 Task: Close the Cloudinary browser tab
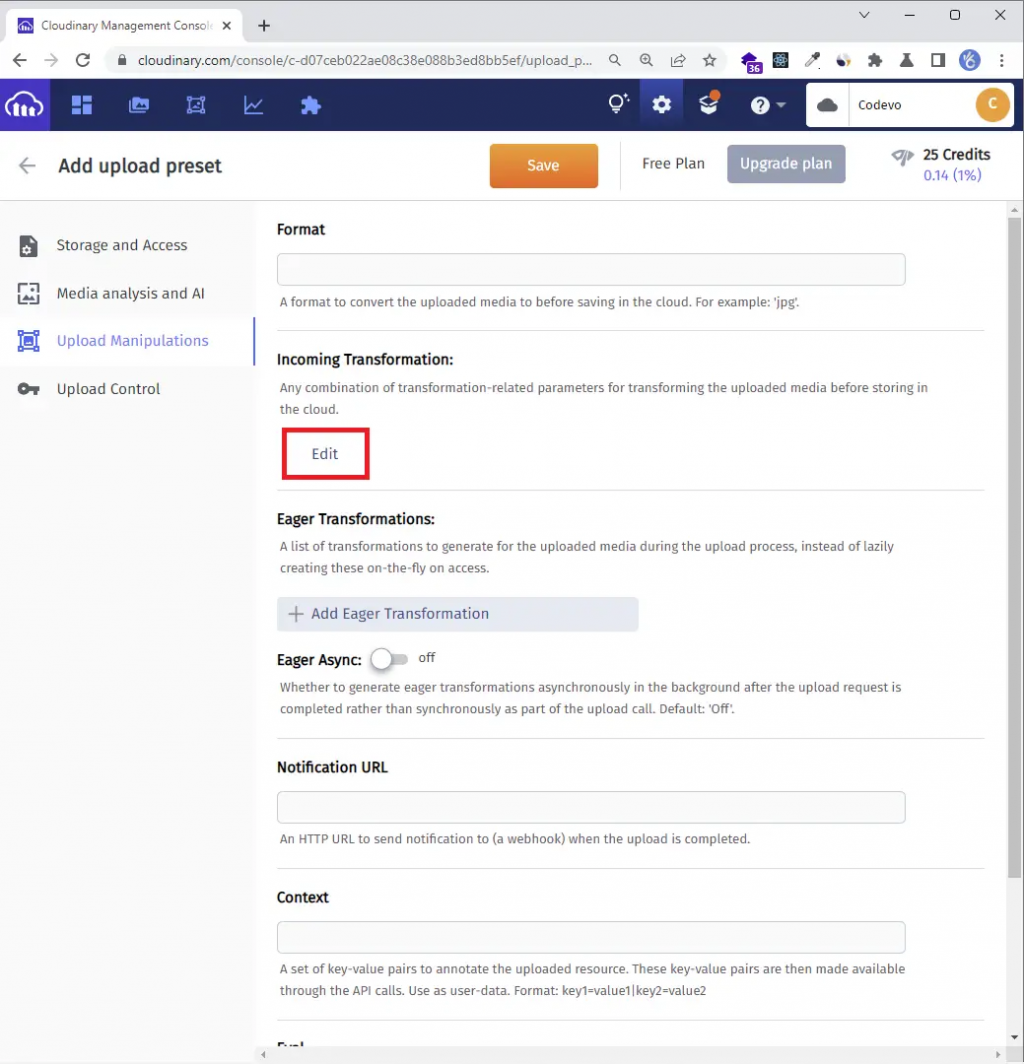[227, 26]
